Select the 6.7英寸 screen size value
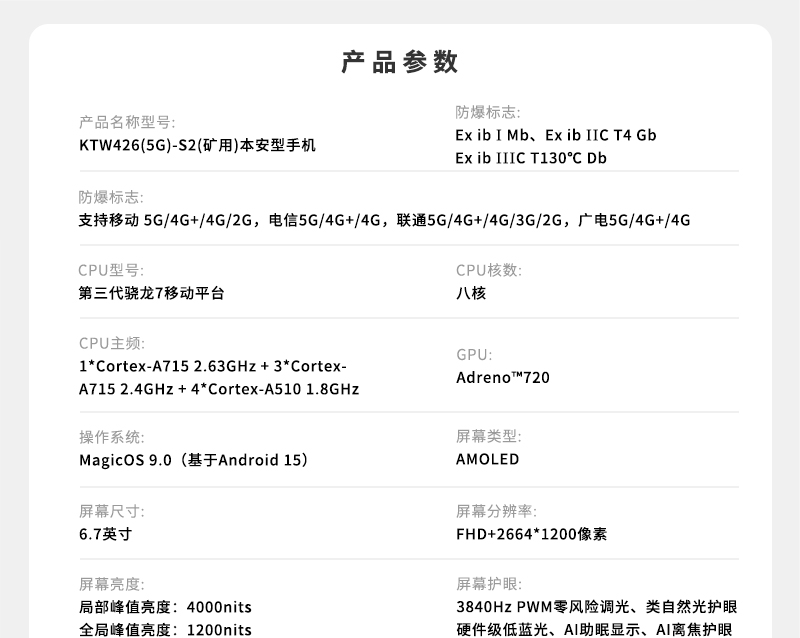 (x=105, y=534)
